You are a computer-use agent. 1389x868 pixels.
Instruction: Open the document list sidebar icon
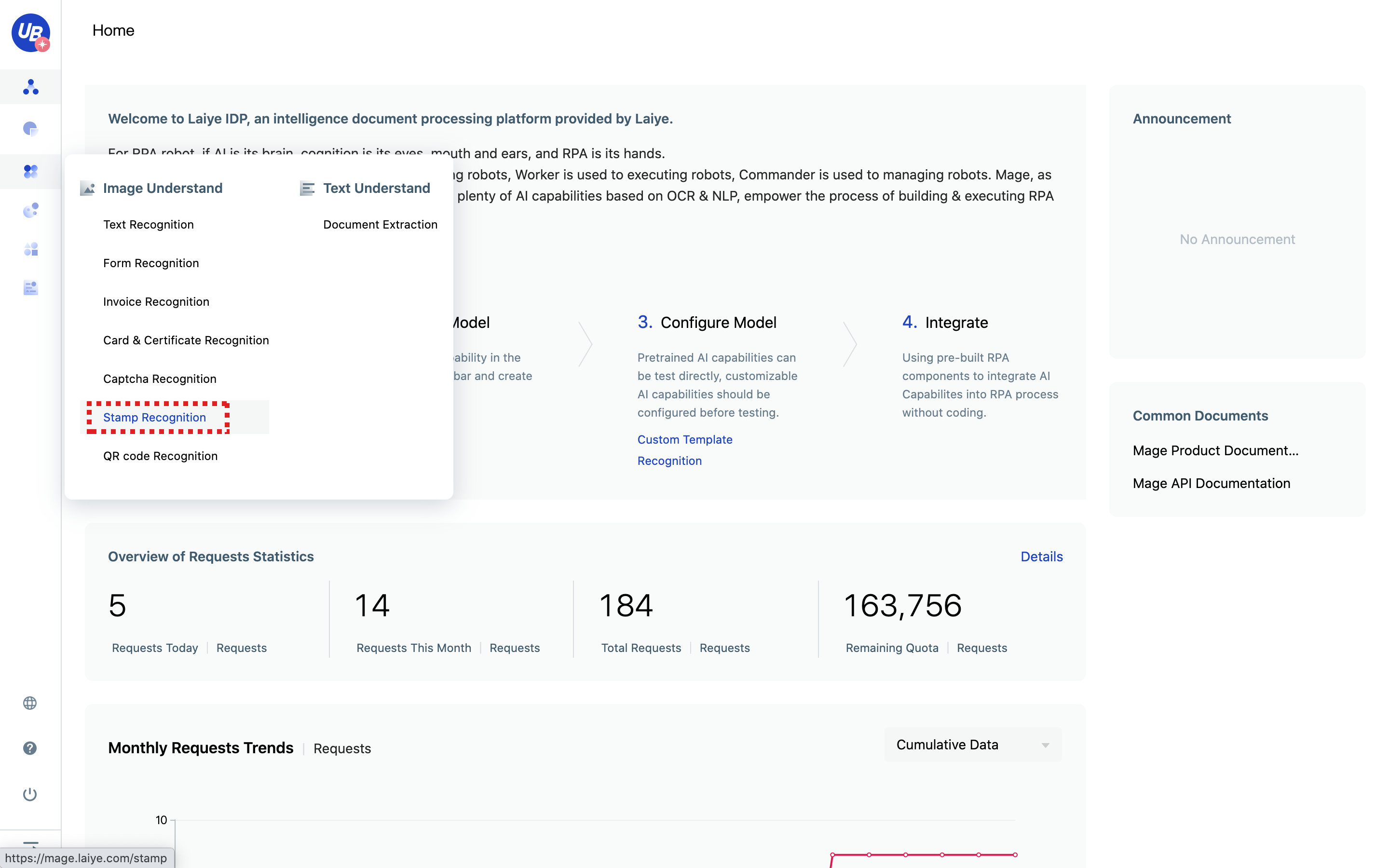click(x=30, y=287)
